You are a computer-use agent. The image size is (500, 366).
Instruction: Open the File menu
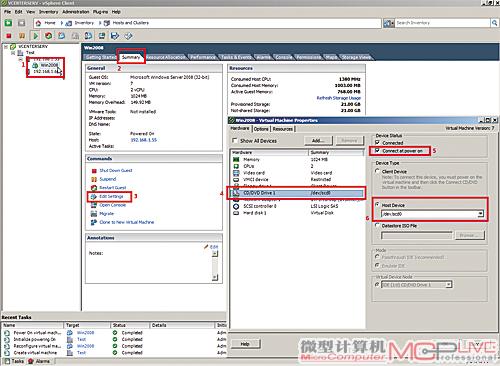(x=8, y=12)
